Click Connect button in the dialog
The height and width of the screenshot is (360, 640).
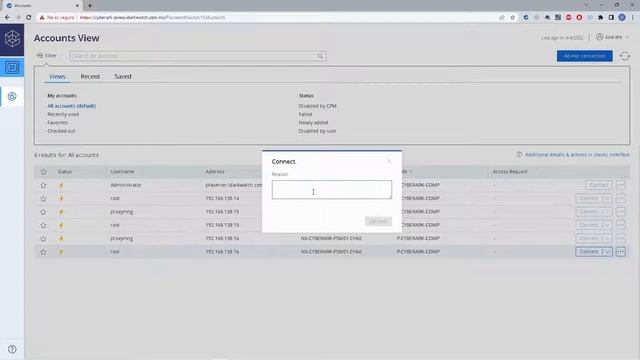pyautogui.click(x=378, y=221)
